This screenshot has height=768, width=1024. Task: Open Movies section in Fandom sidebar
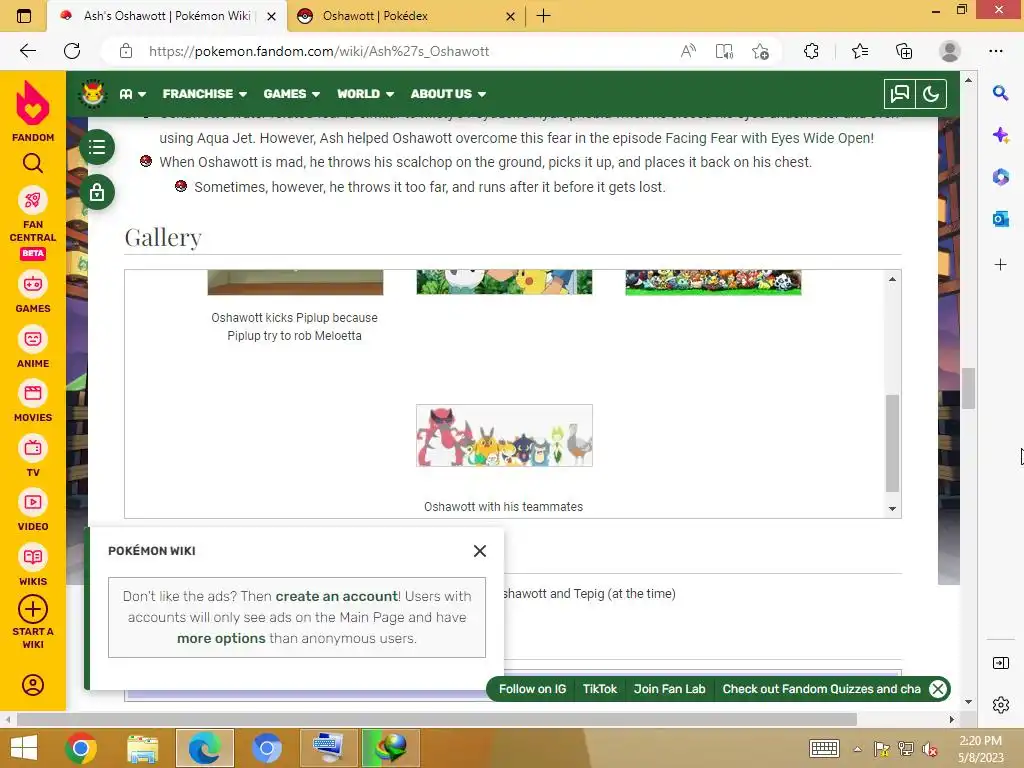(x=33, y=401)
